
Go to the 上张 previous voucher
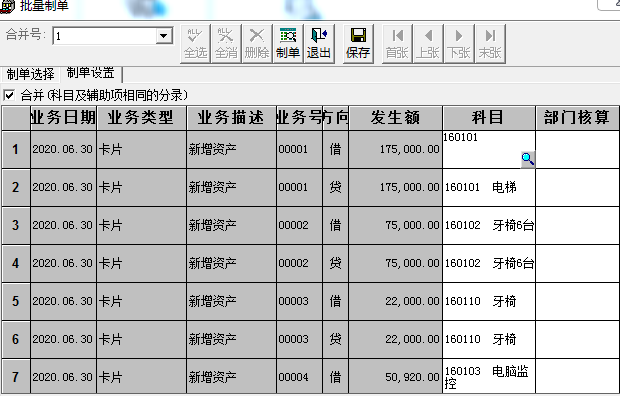(428, 44)
